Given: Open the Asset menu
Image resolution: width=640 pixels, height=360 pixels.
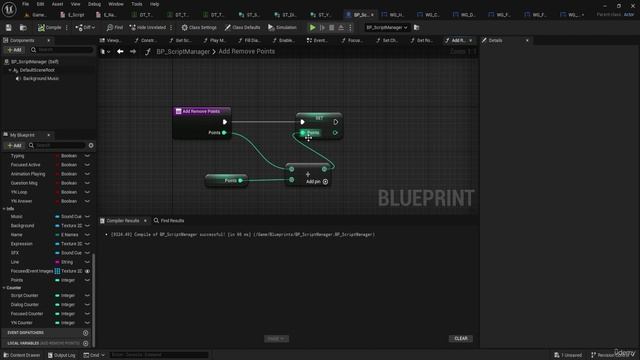Looking at the screenshot, I should click(x=57, y=4).
